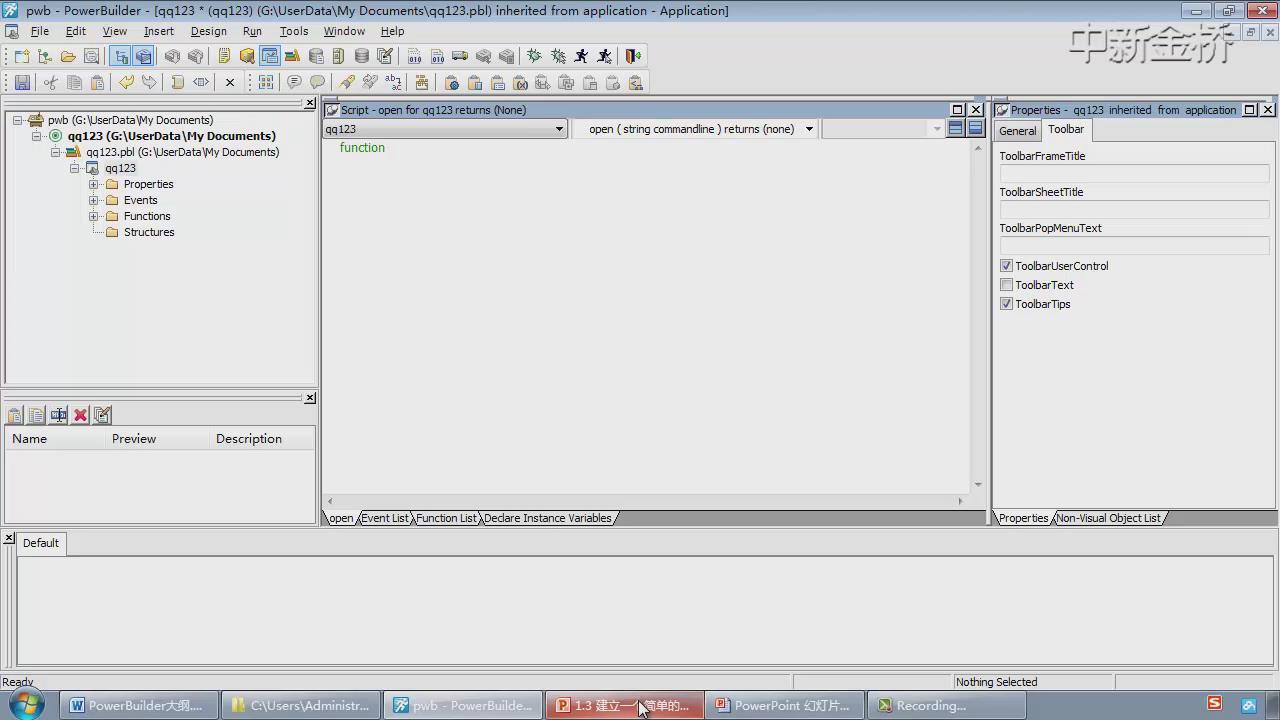Click the Inherit toolbar icon
Viewport: 1280px width, 720px height.
pyautogui.click(x=45, y=56)
